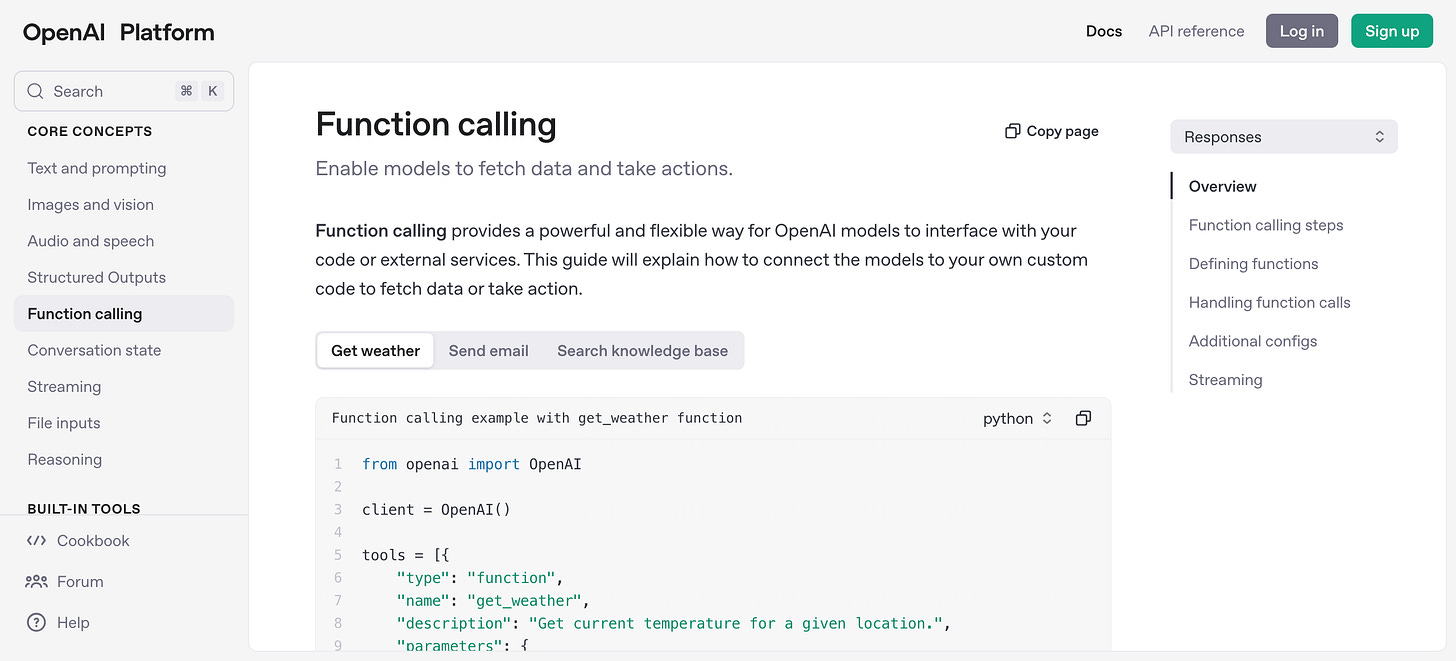The height and width of the screenshot is (661, 1456).
Task: Open the Docs navigation item
Action: click(1104, 31)
